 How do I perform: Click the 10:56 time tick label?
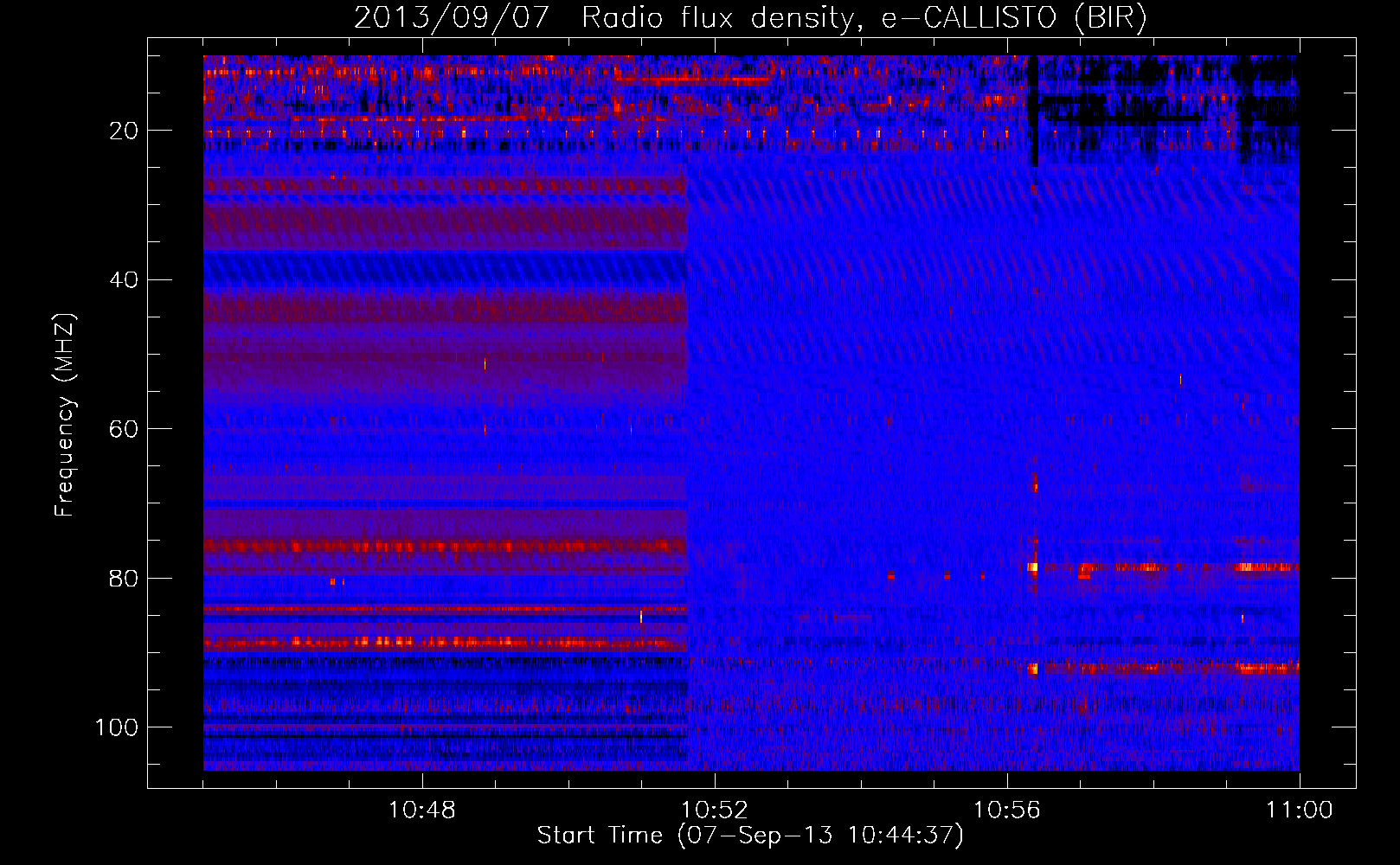click(1007, 811)
